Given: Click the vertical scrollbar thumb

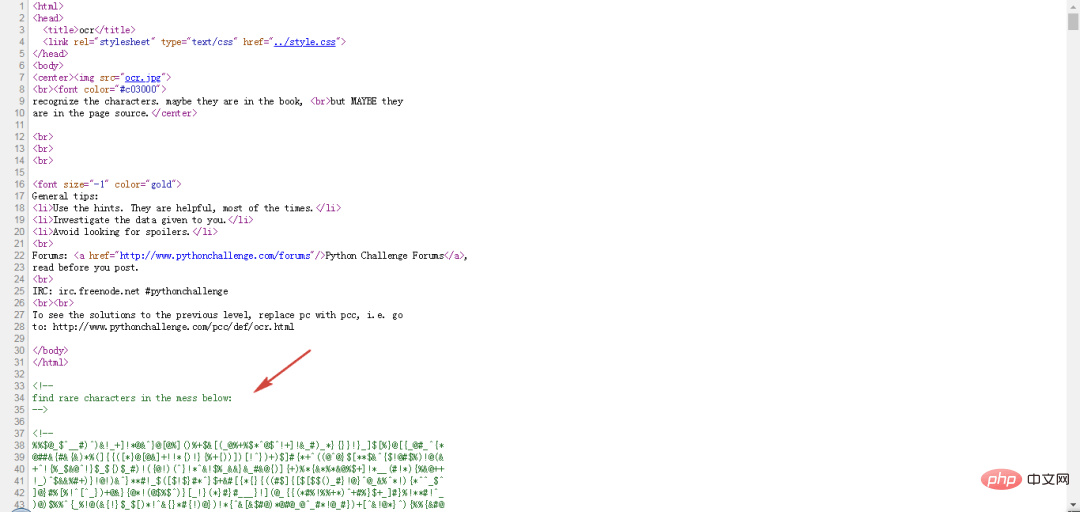Looking at the screenshot, I should (1073, 21).
